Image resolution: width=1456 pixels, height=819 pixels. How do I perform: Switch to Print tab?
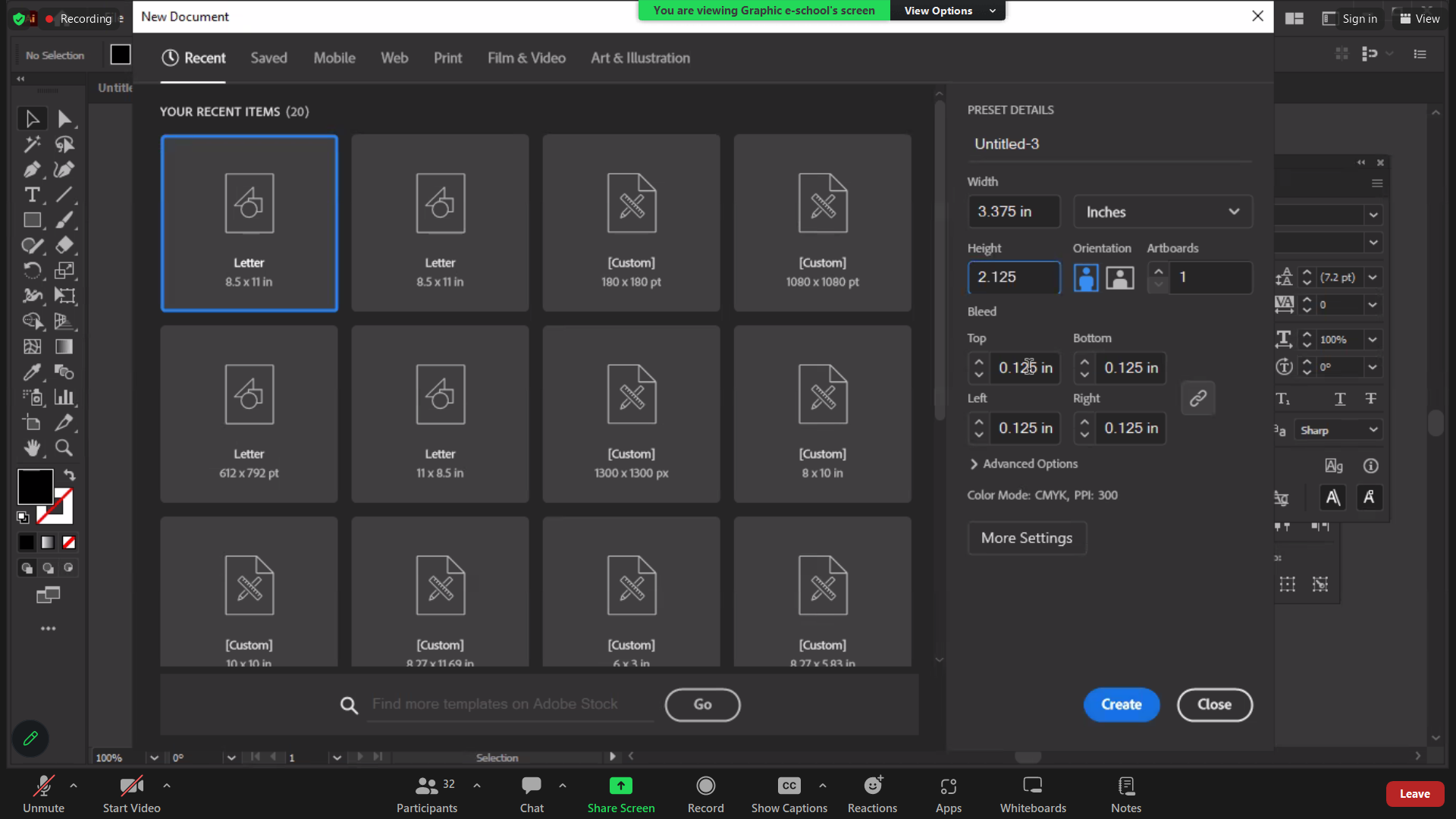pyautogui.click(x=447, y=58)
